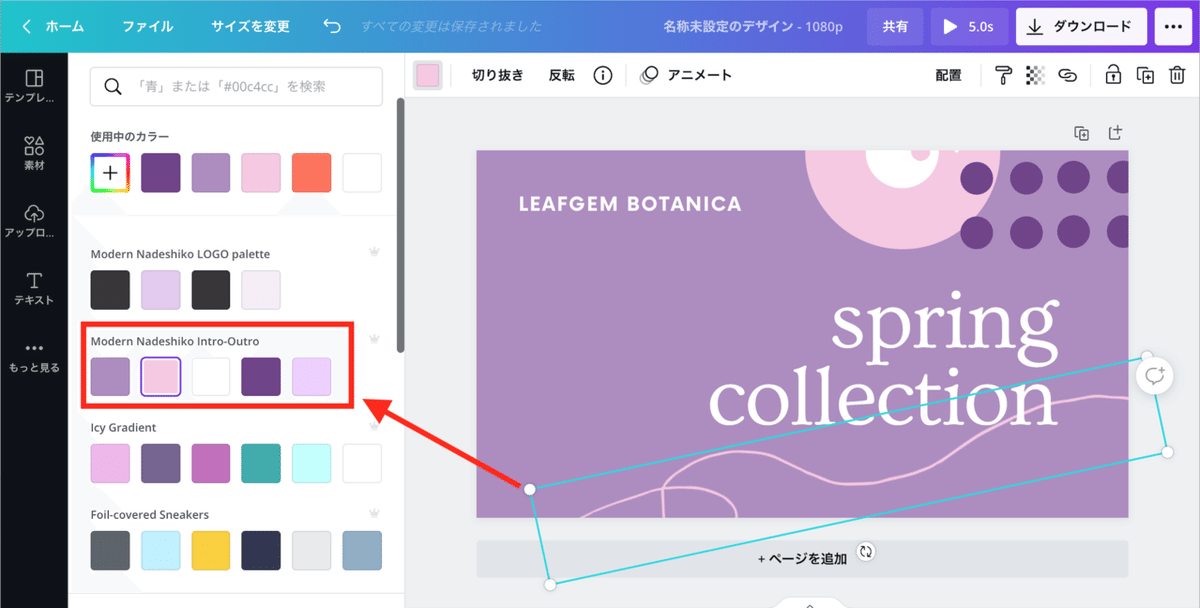Image resolution: width=1200 pixels, height=608 pixels.
Task: Click the crown icon beside Foil-covered Sneakers
Action: [374, 514]
